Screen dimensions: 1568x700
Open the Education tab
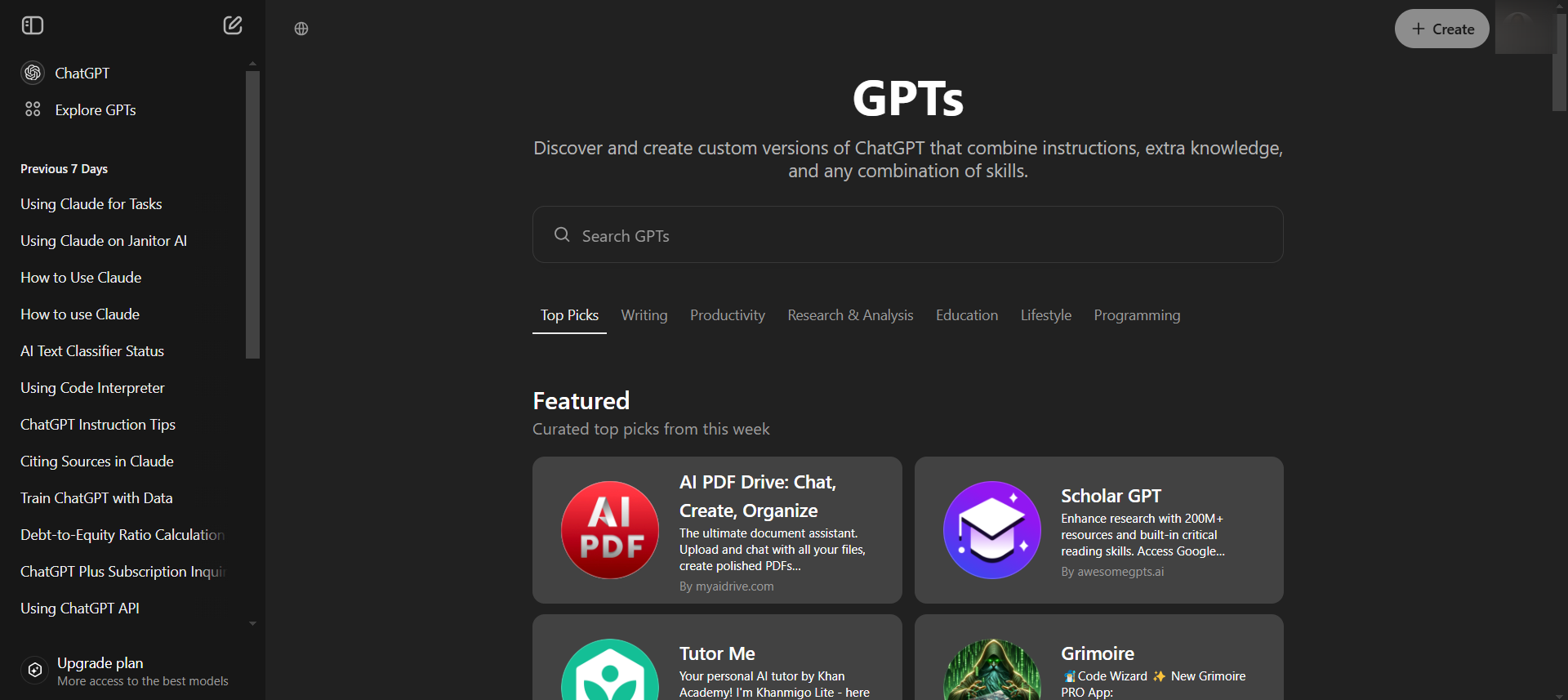[967, 315]
